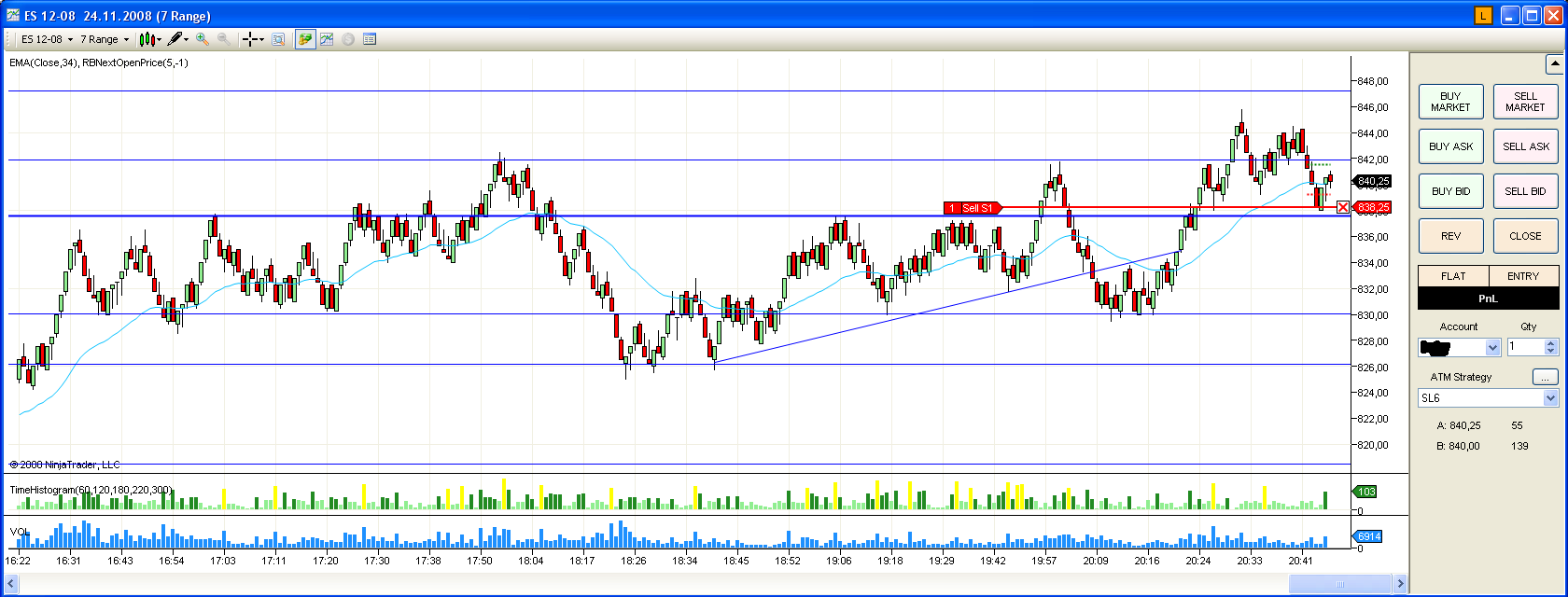Open the chart style candlestick icon

(x=147, y=39)
